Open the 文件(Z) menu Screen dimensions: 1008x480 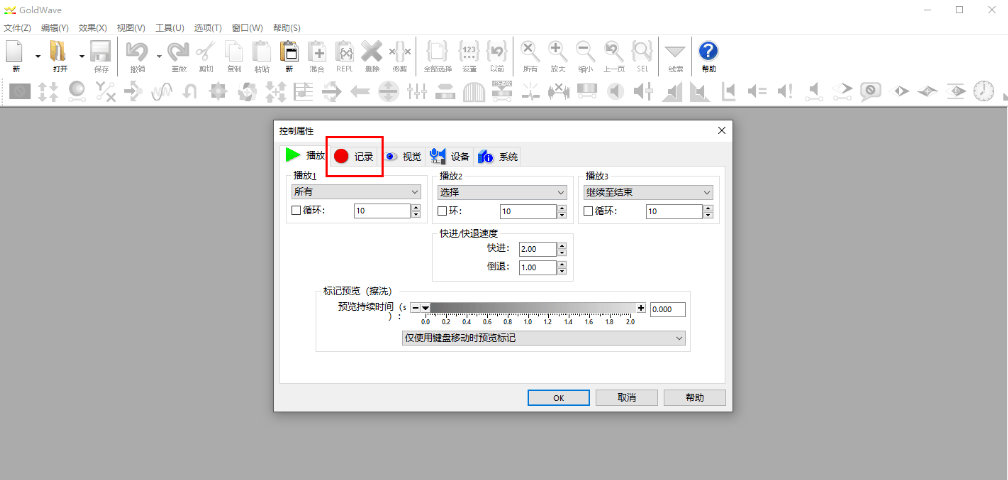coord(17,28)
